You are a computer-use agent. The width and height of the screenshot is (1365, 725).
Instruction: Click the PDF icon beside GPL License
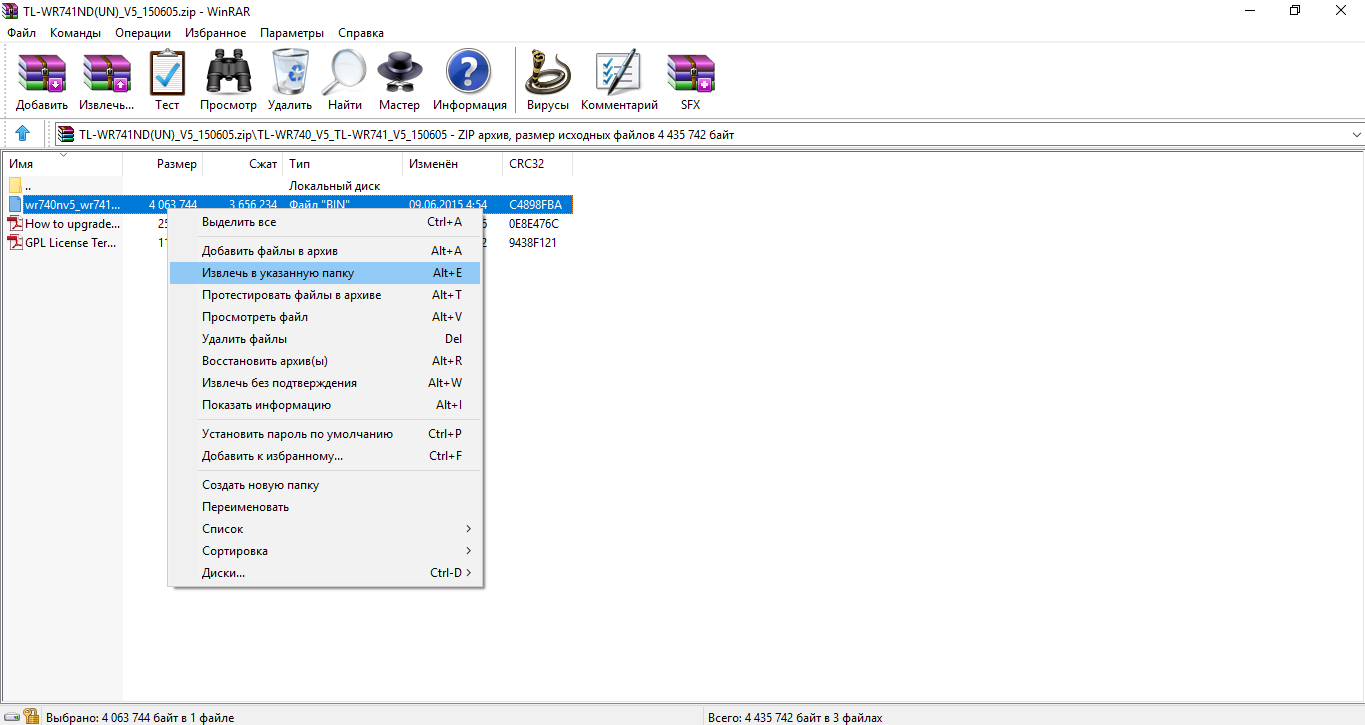15,243
